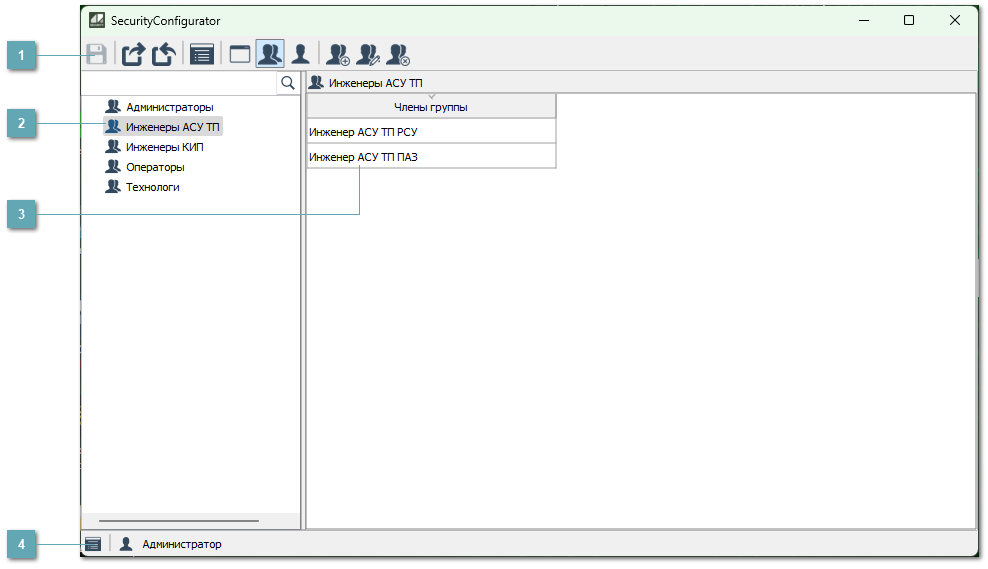Open the list view icon in the toolbar
Image resolution: width=988 pixels, height=569 pixels.
[202, 54]
